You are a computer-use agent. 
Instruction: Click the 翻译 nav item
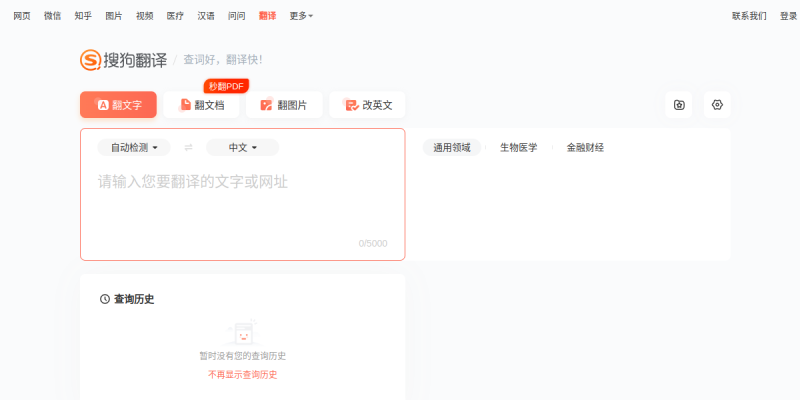pyautogui.click(x=267, y=16)
